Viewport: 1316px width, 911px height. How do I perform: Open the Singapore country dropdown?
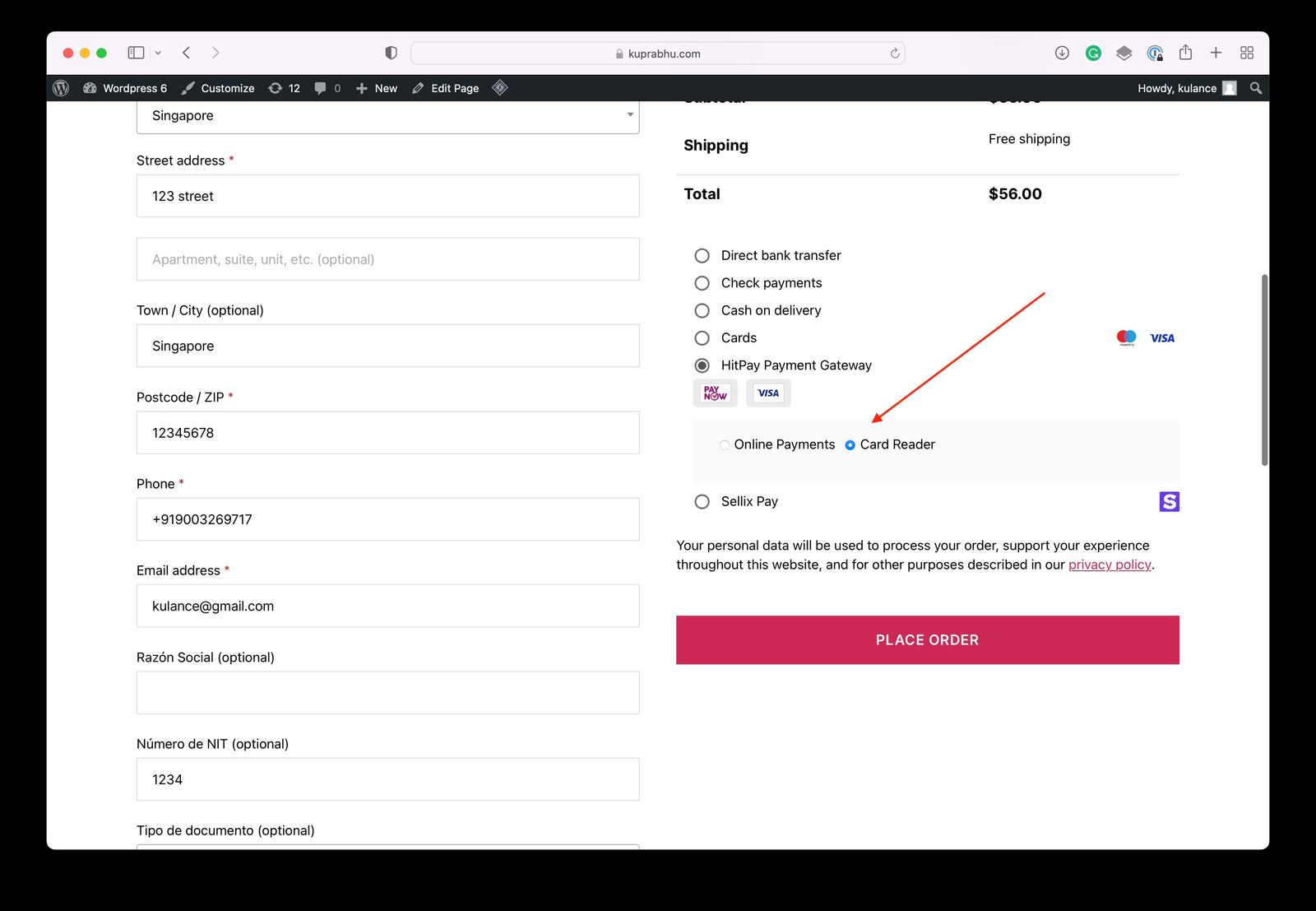coord(387,115)
